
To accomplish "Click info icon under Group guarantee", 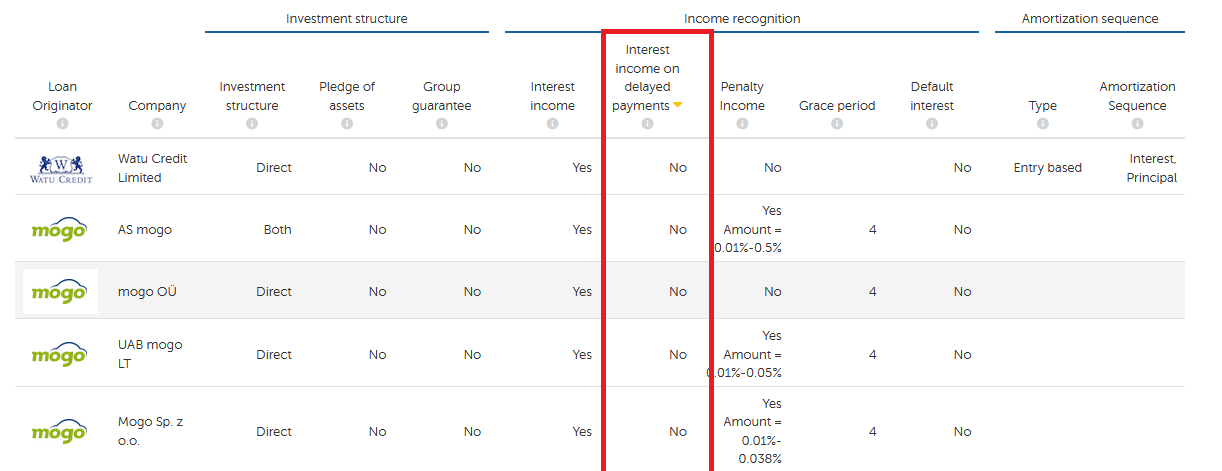I will click(442, 124).
